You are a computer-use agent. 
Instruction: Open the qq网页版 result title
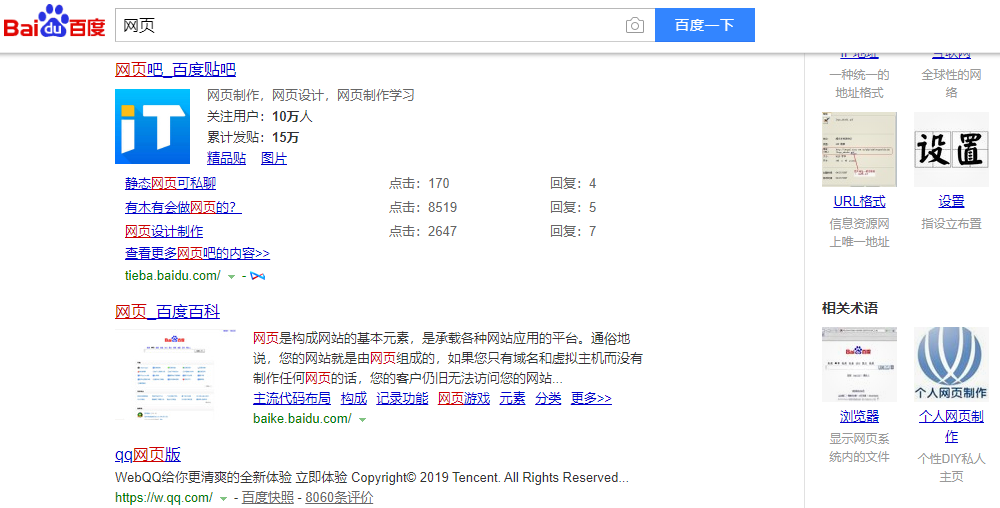(x=148, y=454)
